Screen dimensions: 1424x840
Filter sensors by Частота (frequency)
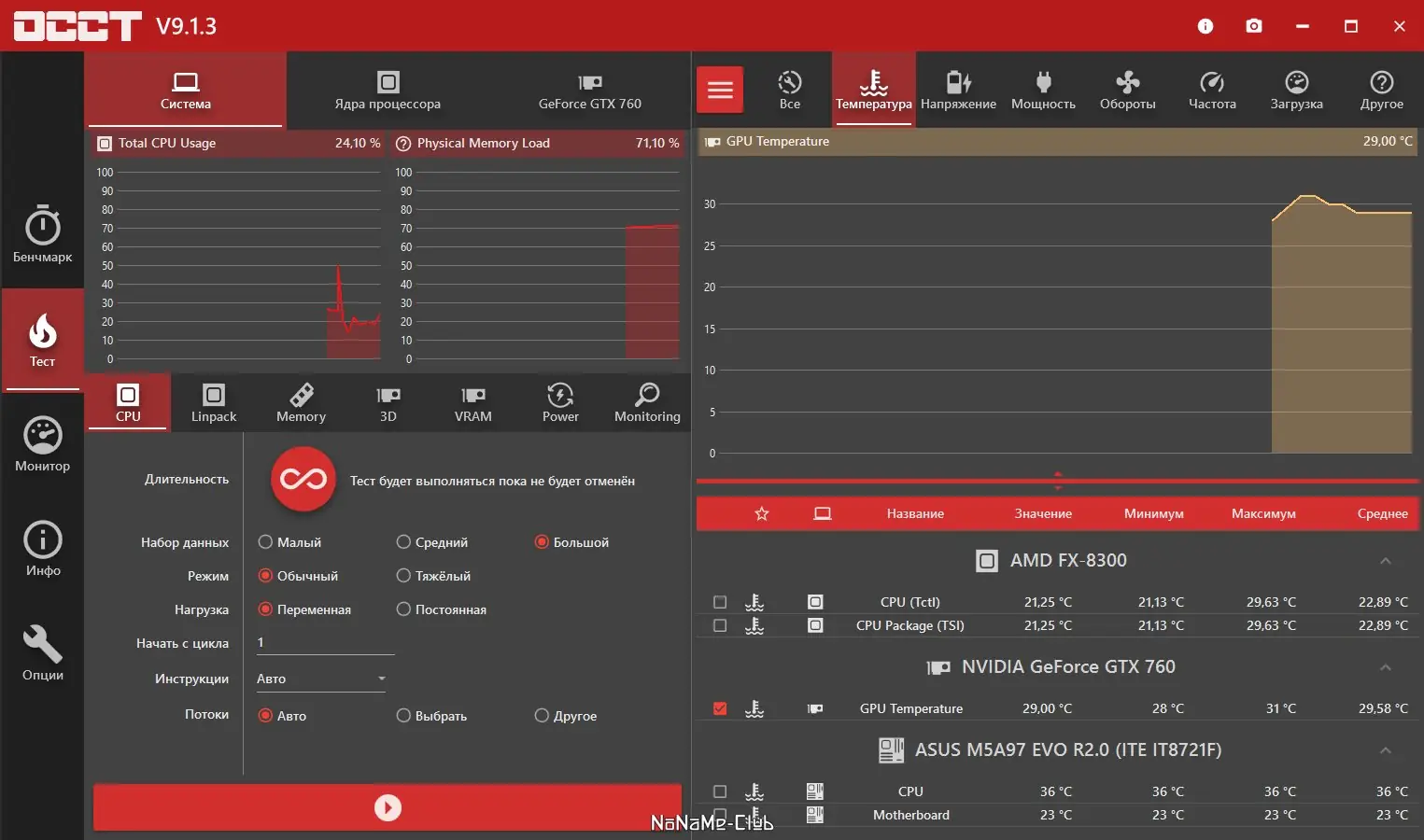1212,90
